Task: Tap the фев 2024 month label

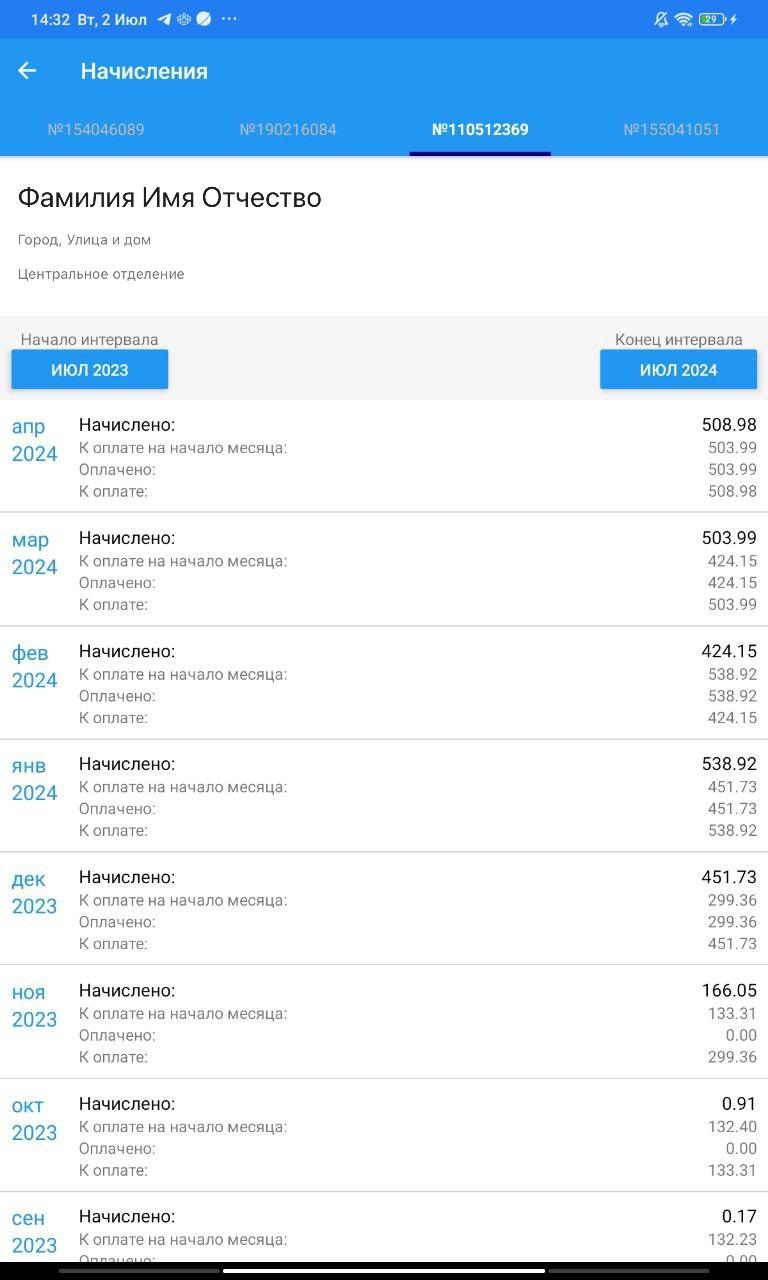Action: coord(34,667)
